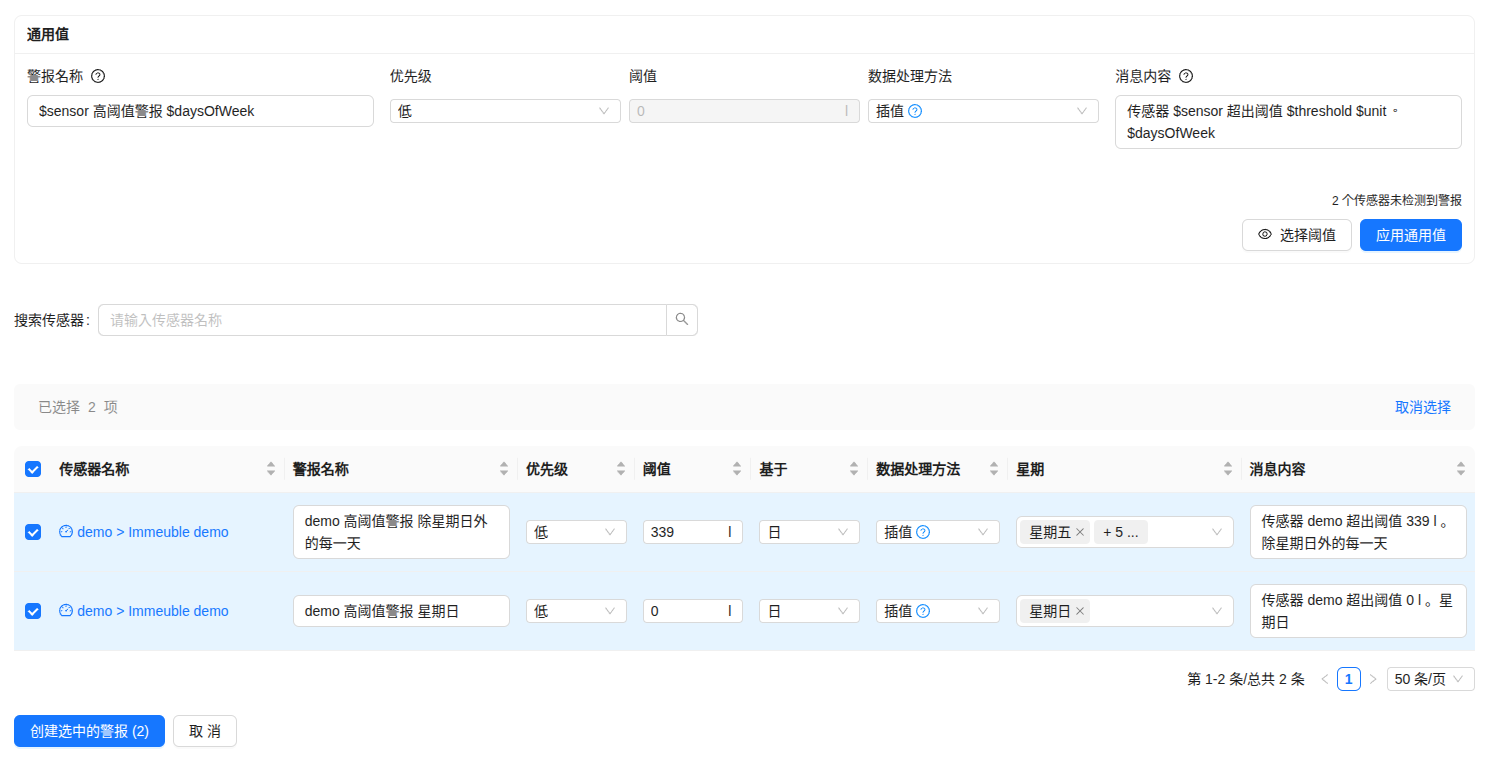Click the help icon next to 警报名称

tap(98, 76)
